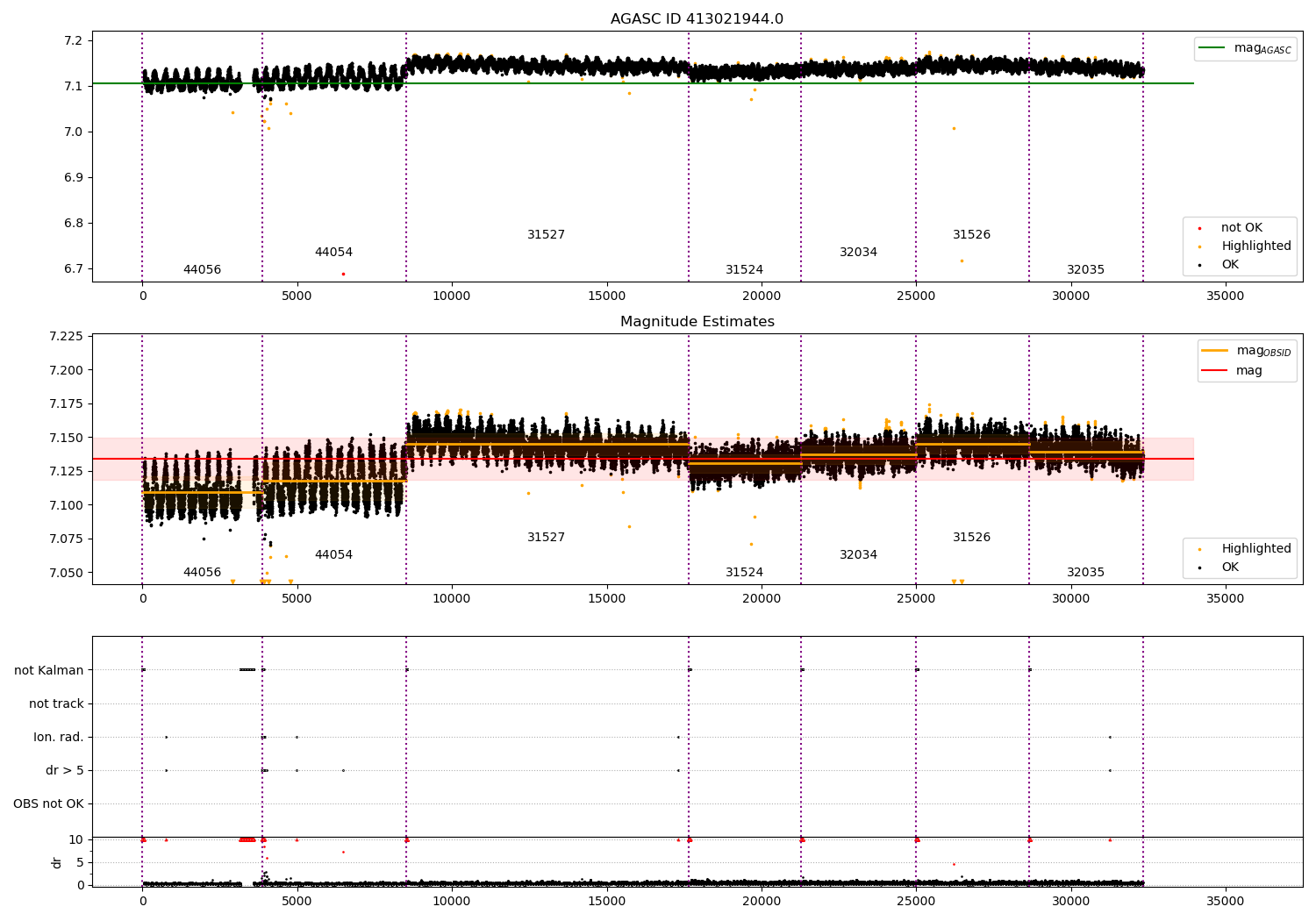Click the 'not Kalman' row label
The height and width of the screenshot is (921, 1316).
49,670
